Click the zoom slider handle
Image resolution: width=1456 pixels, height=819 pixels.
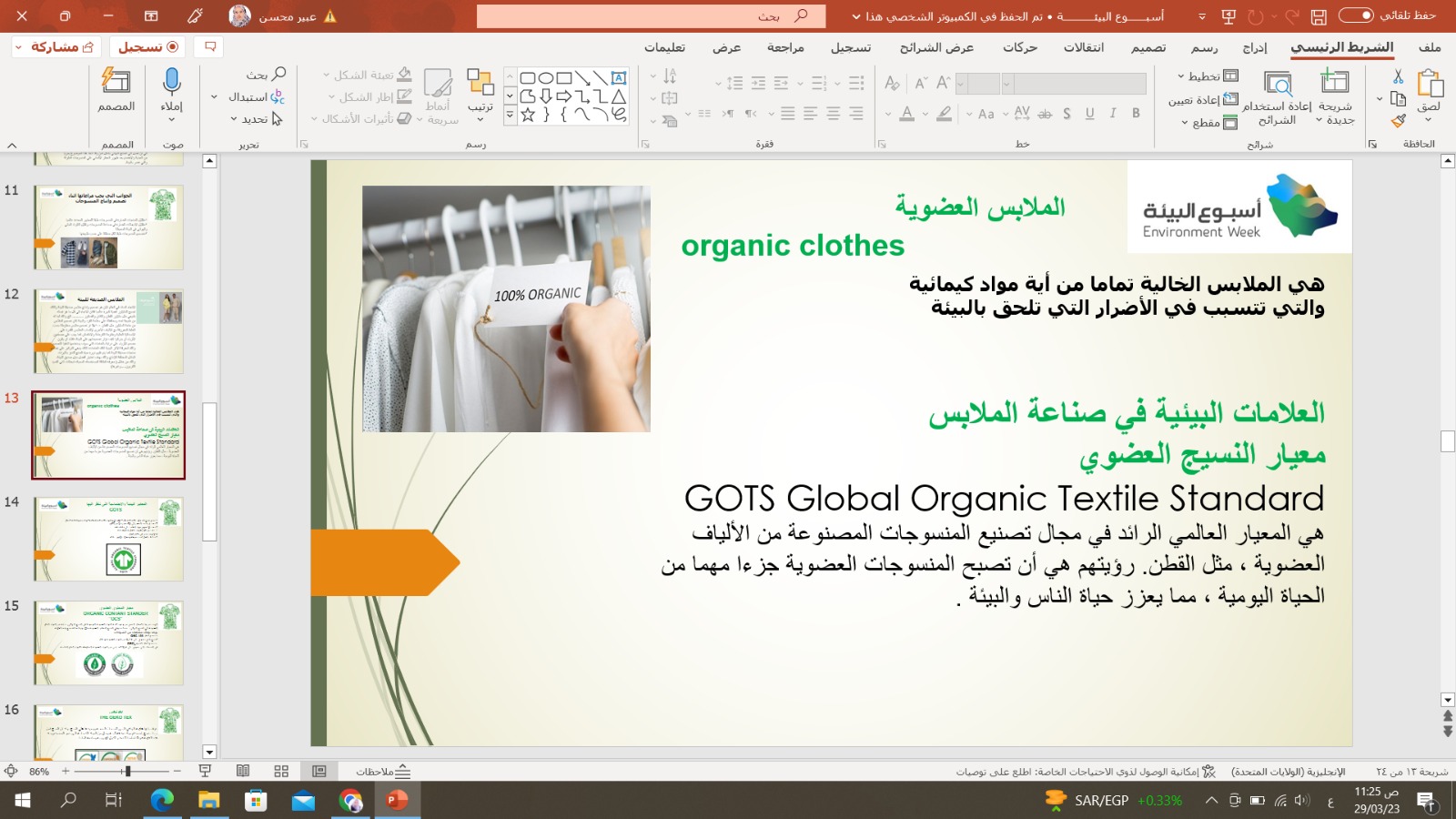pyautogui.click(x=127, y=771)
